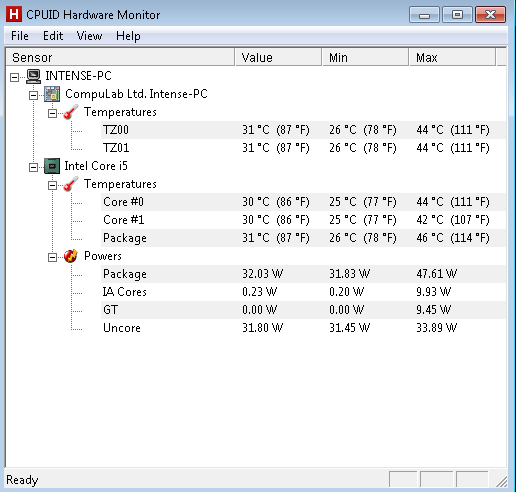Click the thermometer icon under CompuLab

pos(71,112)
